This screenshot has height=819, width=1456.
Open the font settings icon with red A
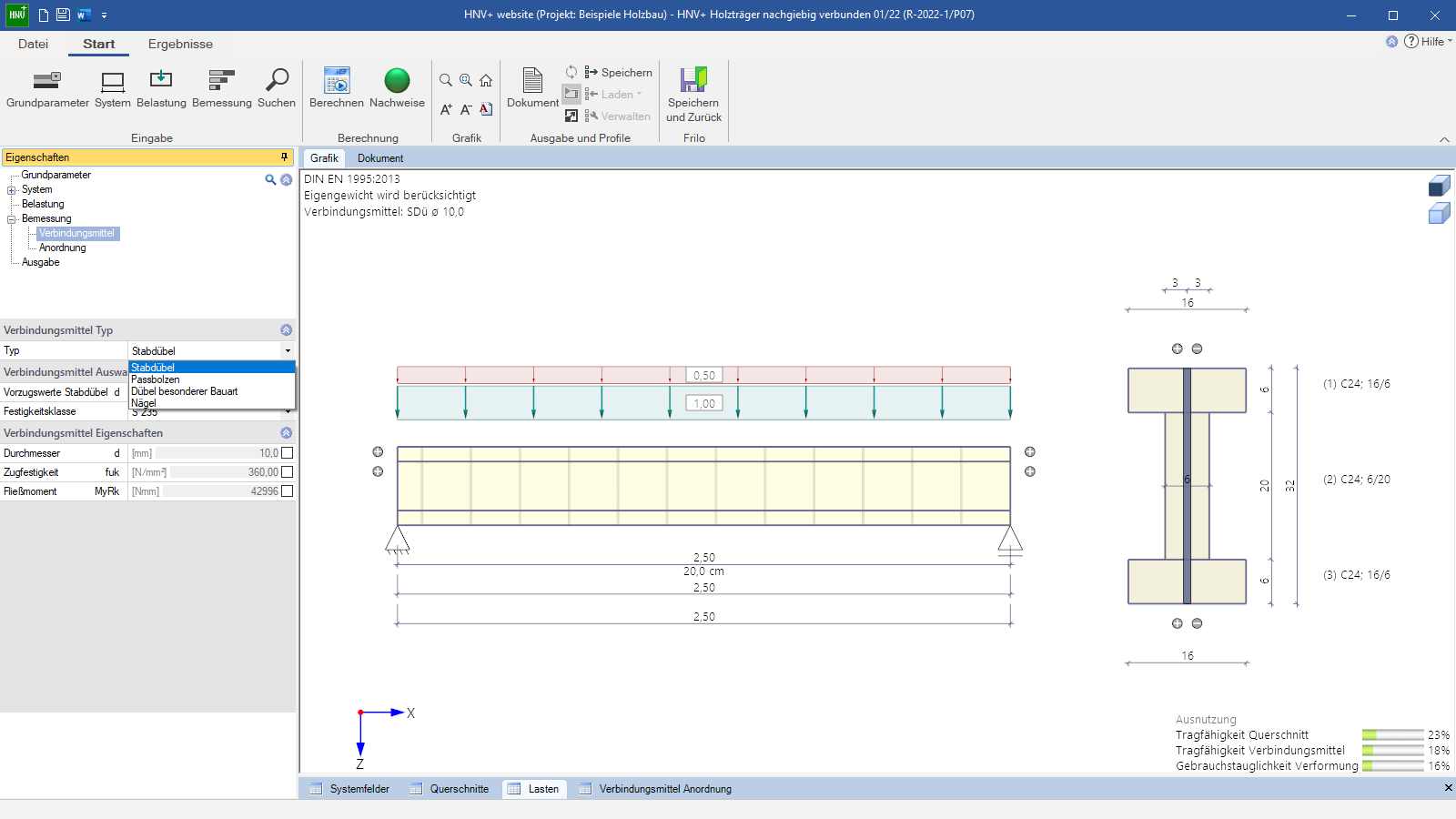coord(486,109)
